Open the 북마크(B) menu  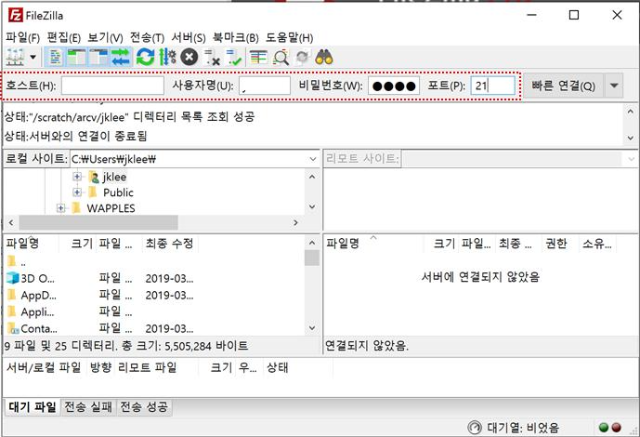(236, 38)
